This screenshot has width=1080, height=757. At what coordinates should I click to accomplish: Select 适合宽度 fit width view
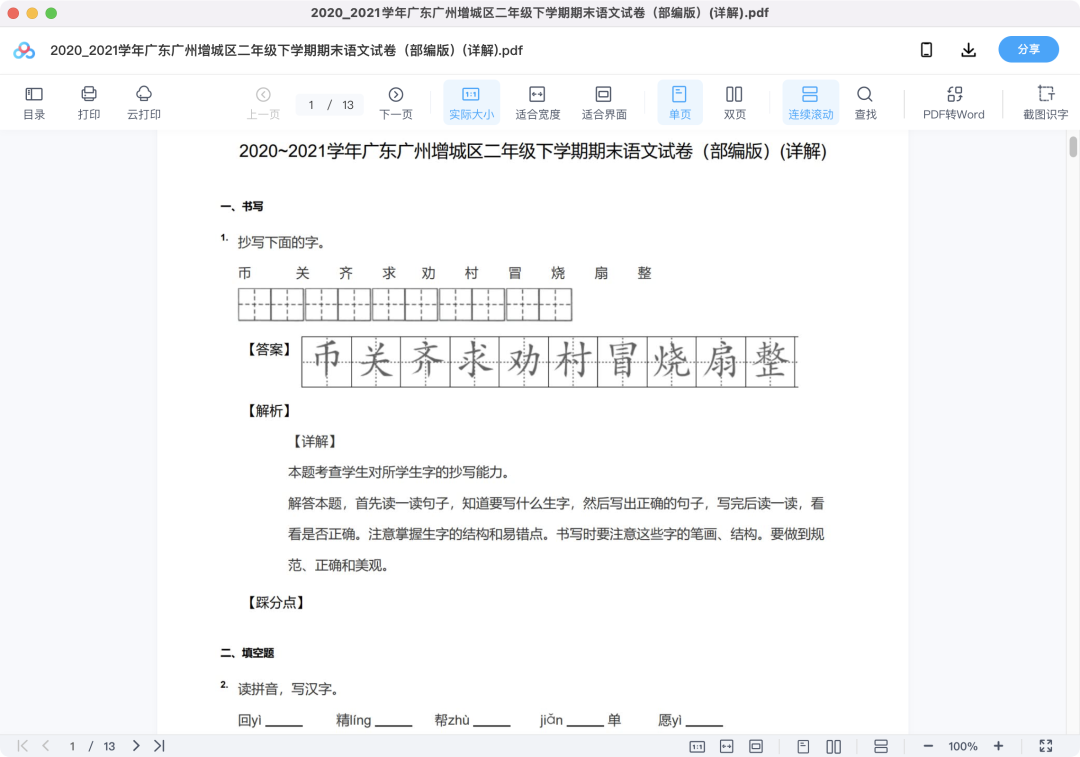(537, 103)
